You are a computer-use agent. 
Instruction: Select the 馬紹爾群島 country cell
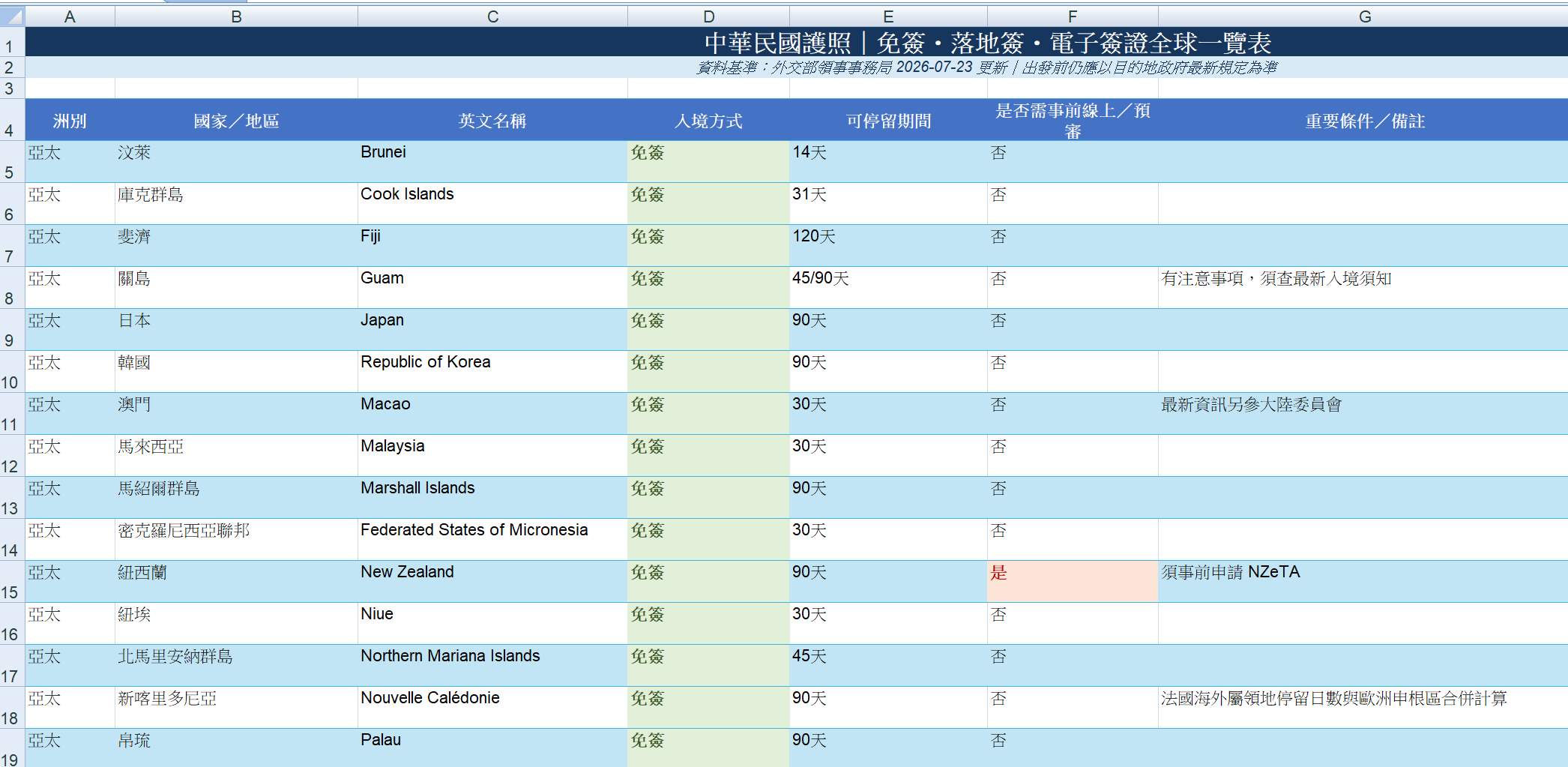click(x=236, y=497)
